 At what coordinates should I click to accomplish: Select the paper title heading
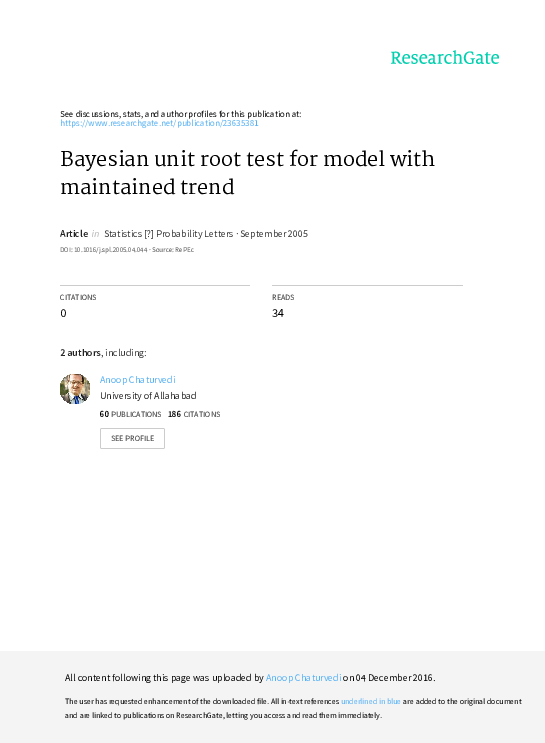(x=247, y=172)
